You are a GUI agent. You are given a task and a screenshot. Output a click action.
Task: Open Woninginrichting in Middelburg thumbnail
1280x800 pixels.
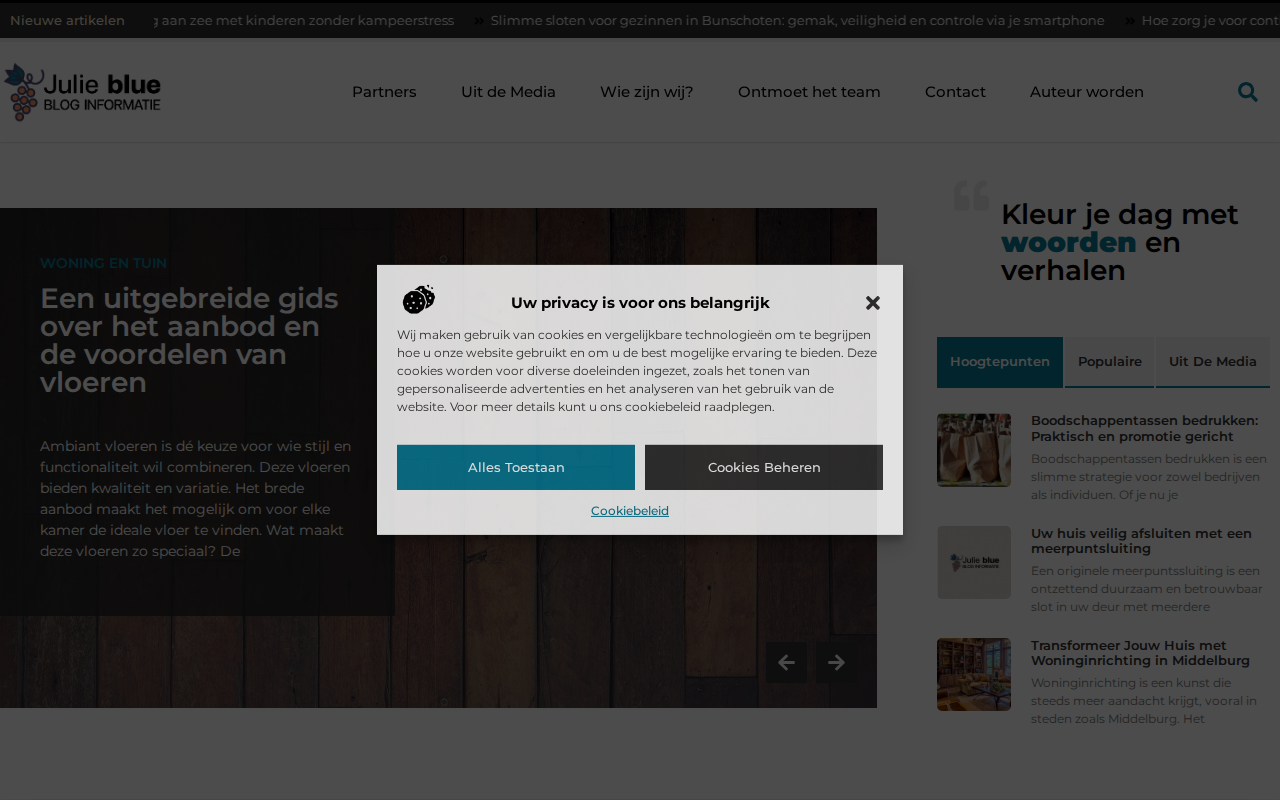coord(974,675)
